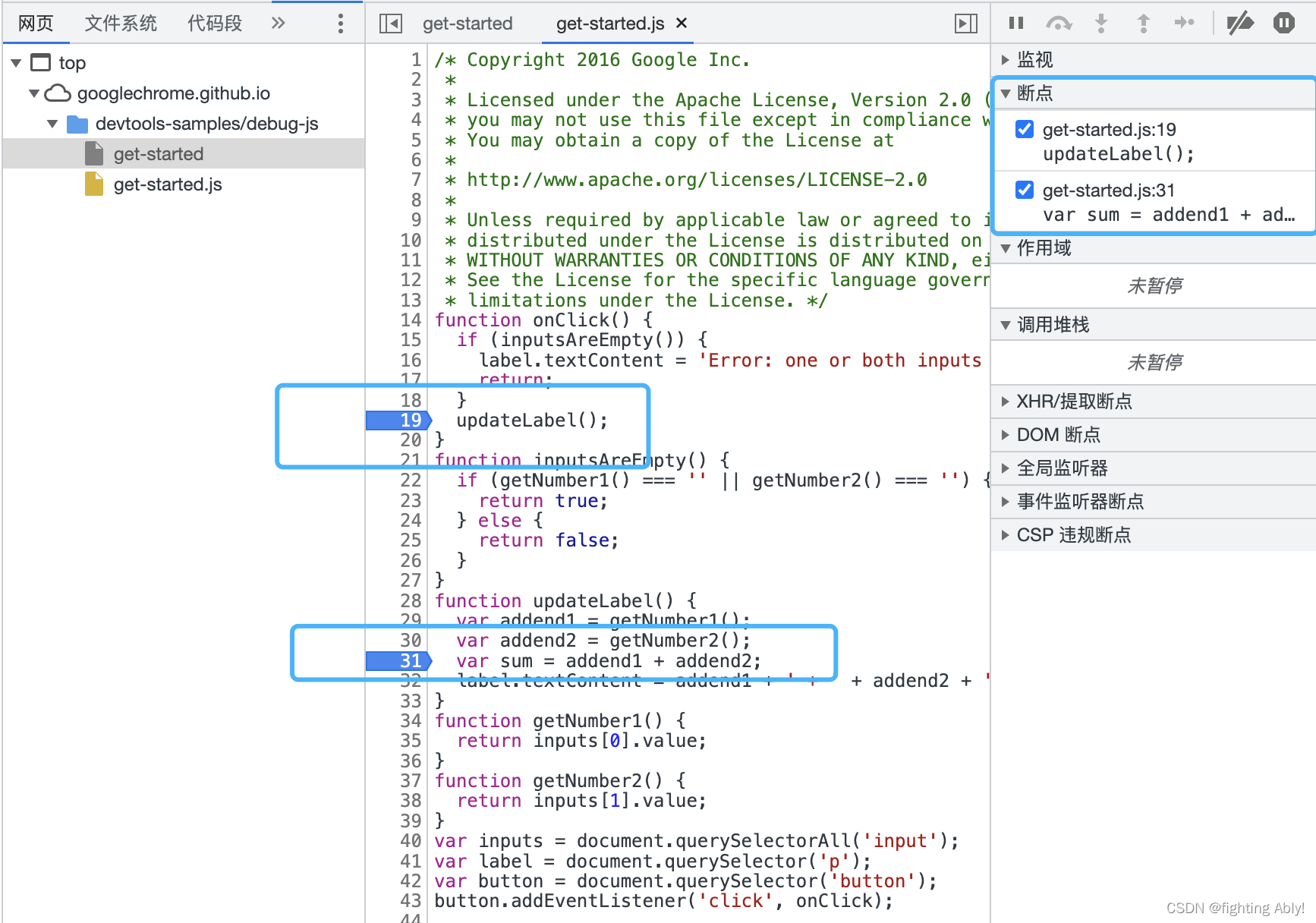Click the updateLabel(); breakpoint snippet
The image size is (1316, 923).
[x=1119, y=154]
